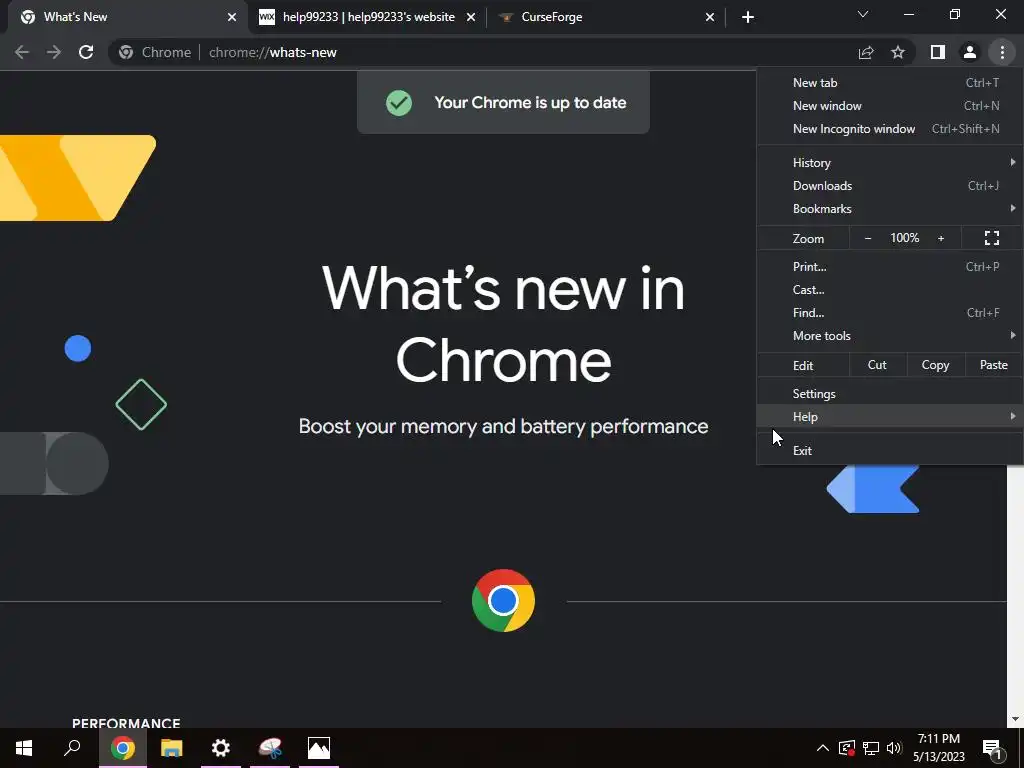Image resolution: width=1024 pixels, height=768 pixels.
Task: Open the notification center icon
Action: coord(992,748)
